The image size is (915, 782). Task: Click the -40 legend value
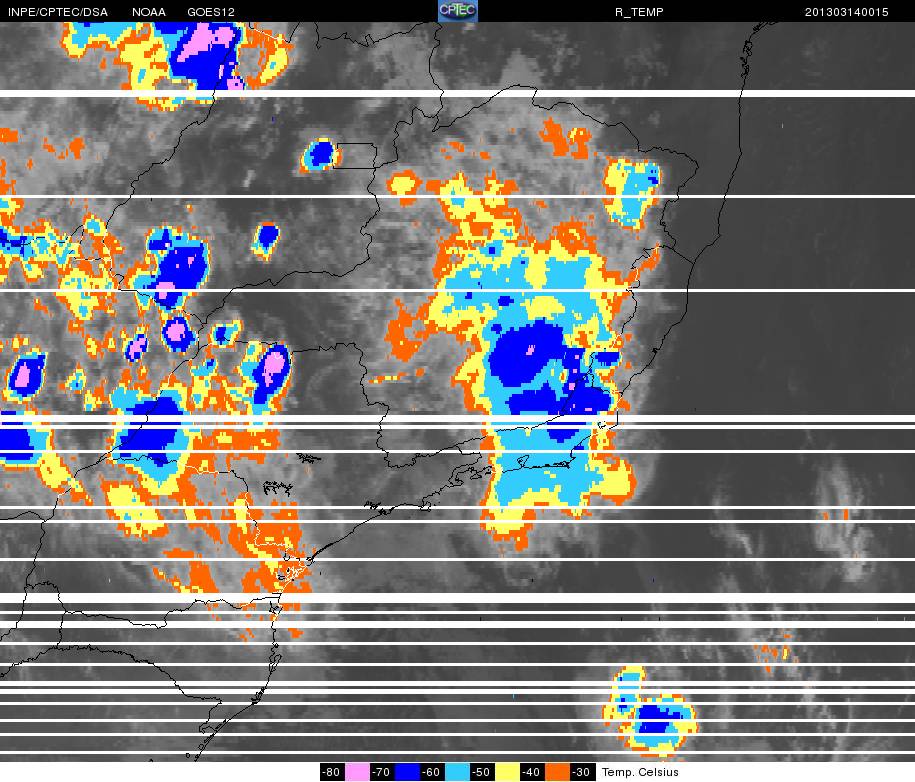pos(532,772)
